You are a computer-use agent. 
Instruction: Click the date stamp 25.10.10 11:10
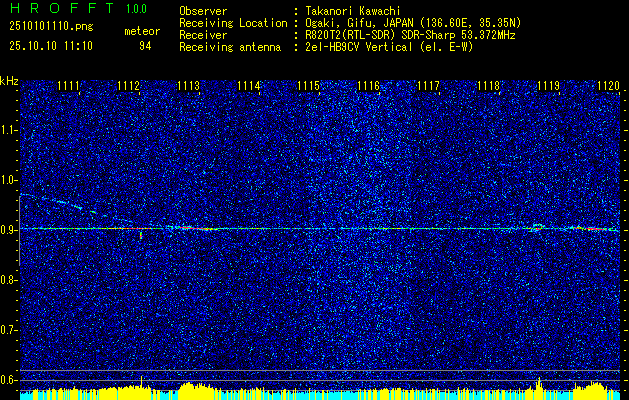click(x=51, y=46)
